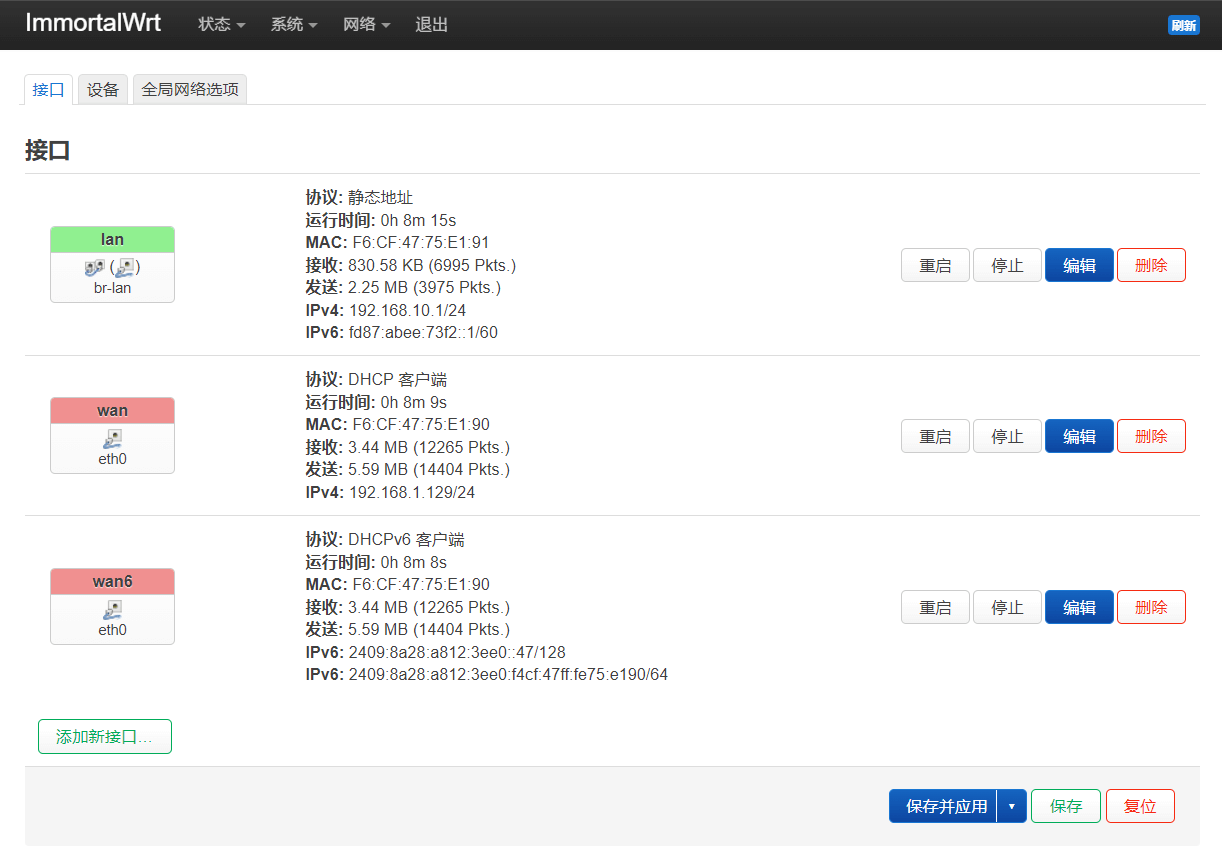Open the 网络 navigation dropdown
Image resolution: width=1222 pixels, height=862 pixels.
[366, 25]
